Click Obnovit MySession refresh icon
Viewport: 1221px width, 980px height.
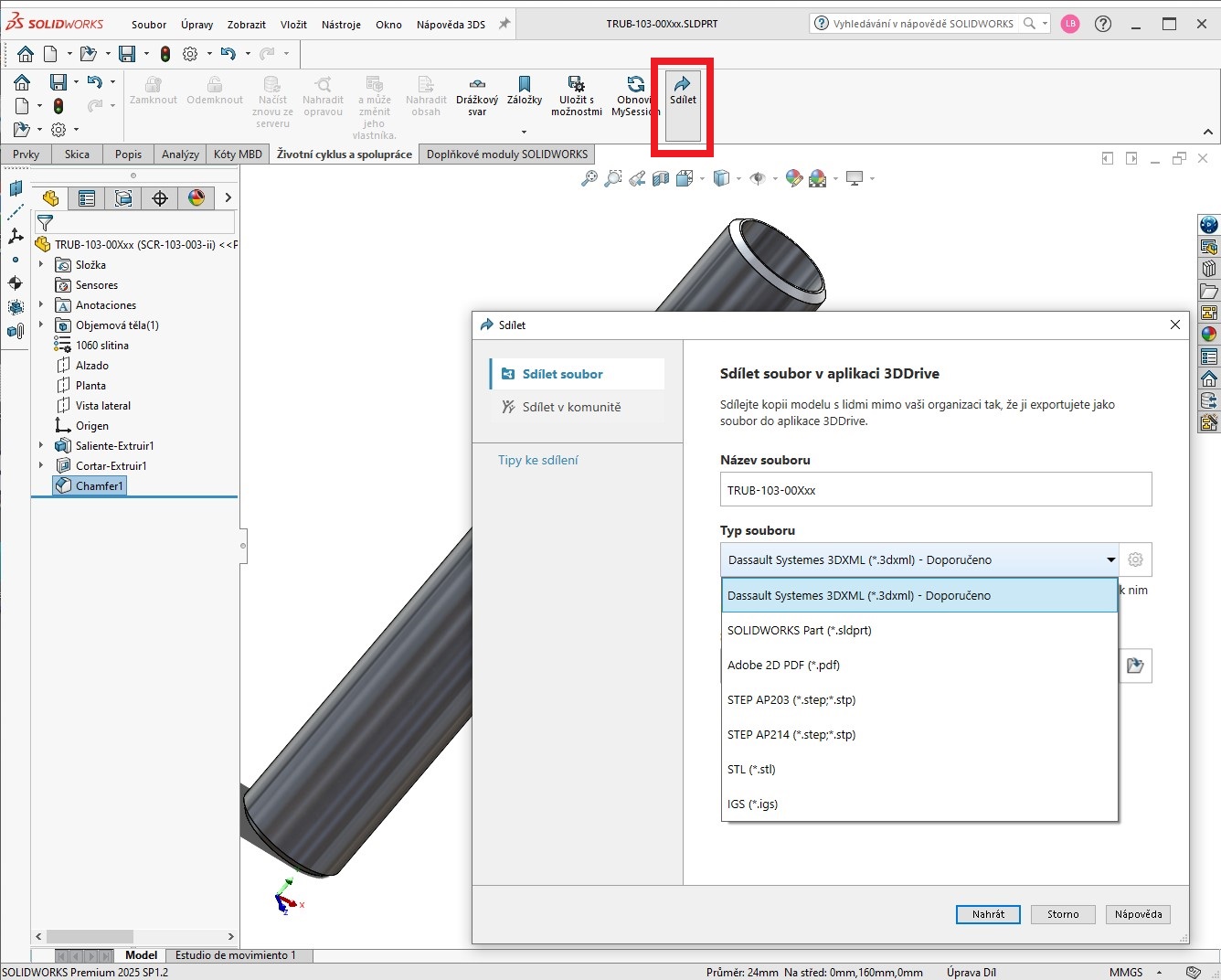coord(635,84)
